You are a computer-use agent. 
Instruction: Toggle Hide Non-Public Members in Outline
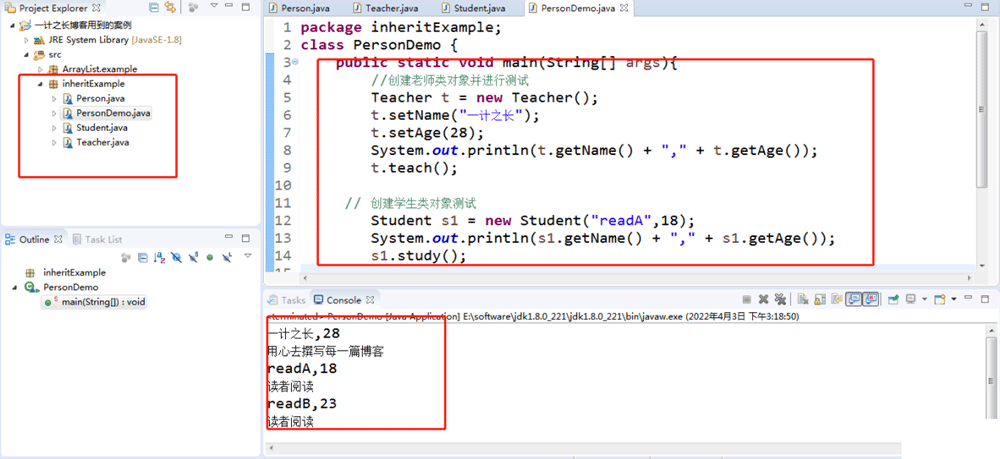pyautogui.click(x=209, y=258)
